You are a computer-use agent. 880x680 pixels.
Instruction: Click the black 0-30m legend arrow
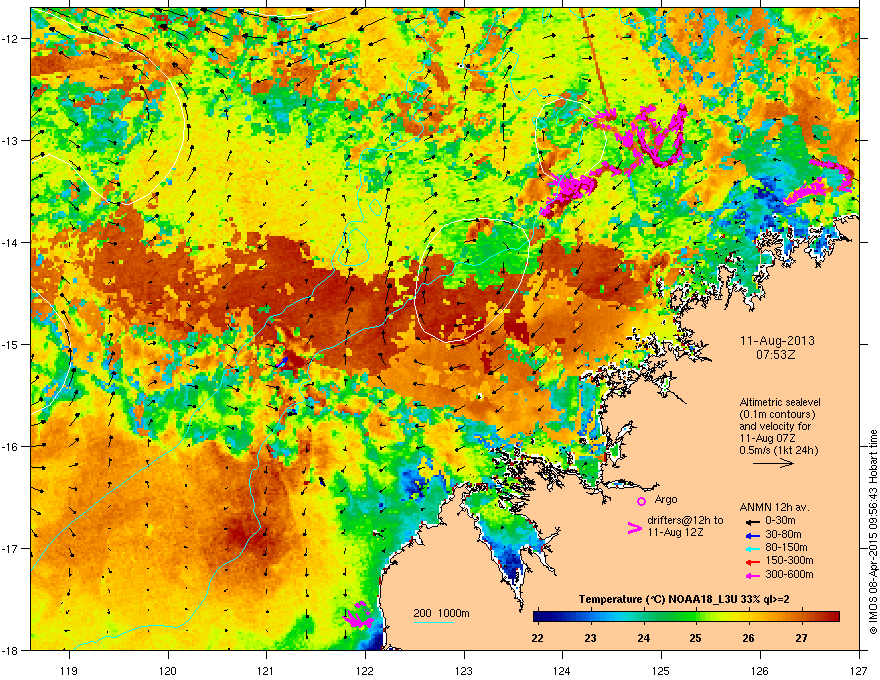752,521
